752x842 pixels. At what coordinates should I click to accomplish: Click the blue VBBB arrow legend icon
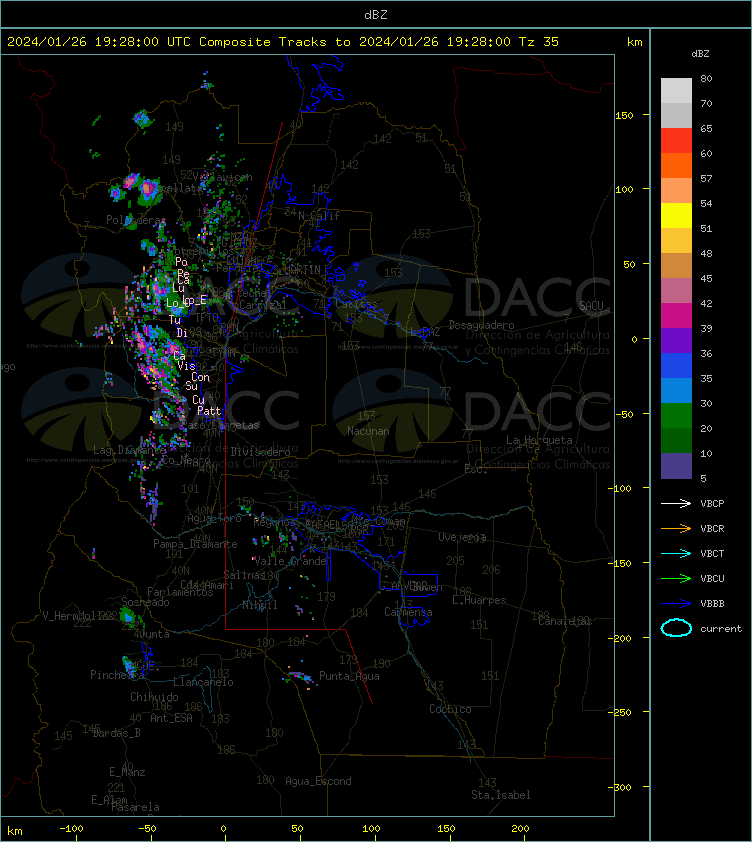point(676,604)
